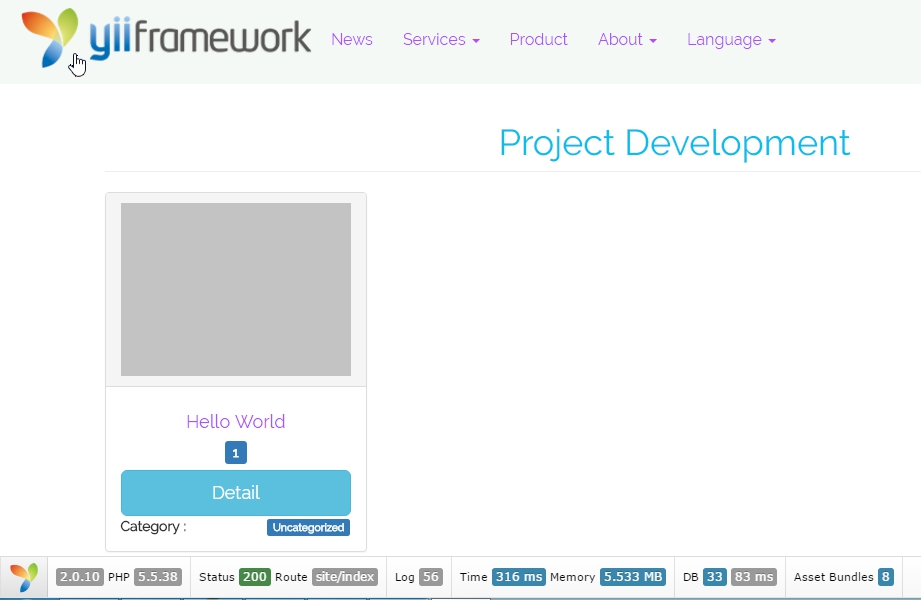Click the Yii logo in the debug toolbar
The height and width of the screenshot is (600, 921).
pyautogui.click(x=22, y=577)
